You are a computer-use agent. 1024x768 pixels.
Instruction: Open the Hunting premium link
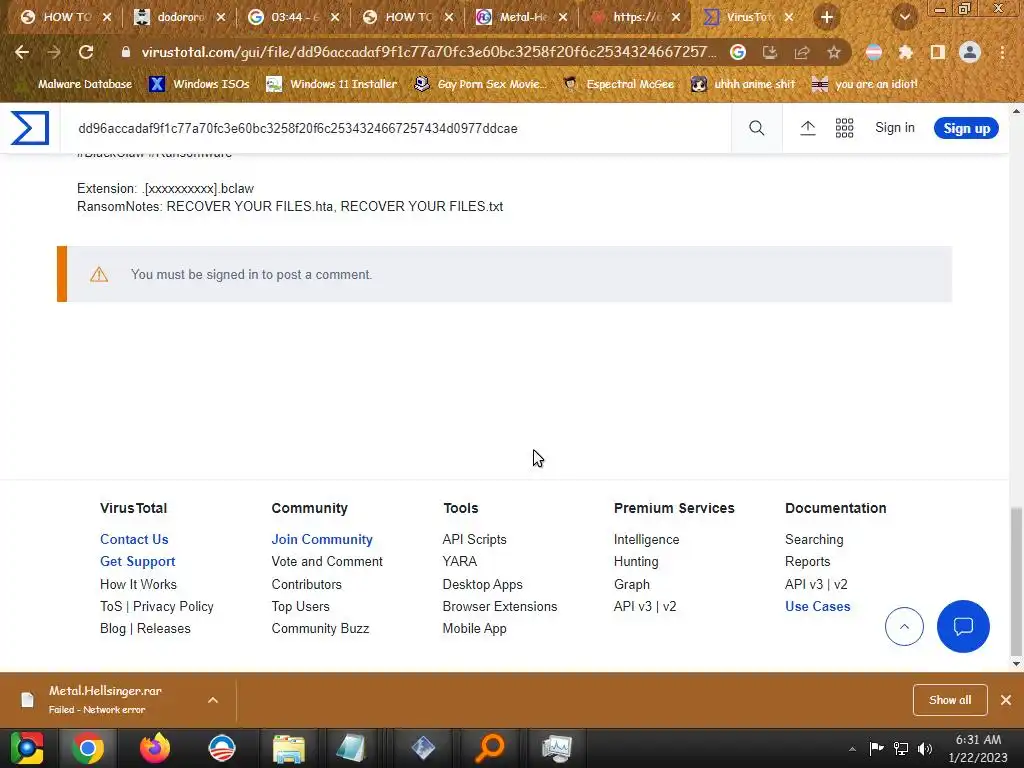(x=636, y=562)
